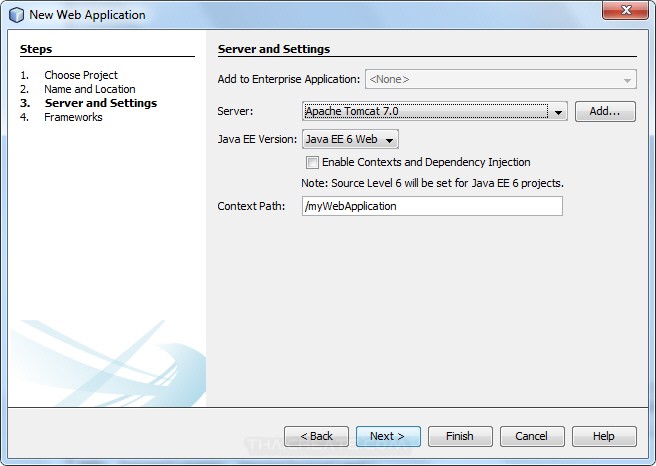Select the Frameworks step

coord(73,117)
